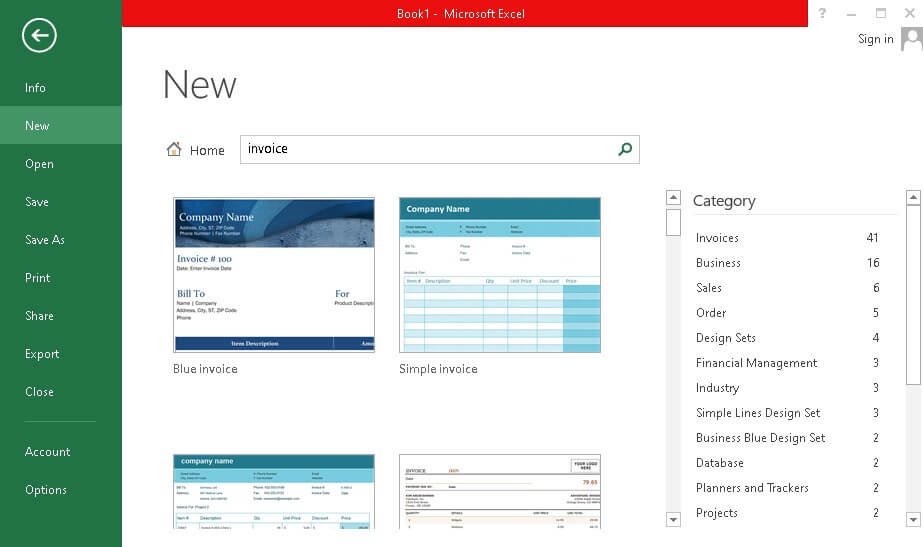Click the count 41 next to Invoices
Viewport: 923px width, 547px height.
coord(872,238)
